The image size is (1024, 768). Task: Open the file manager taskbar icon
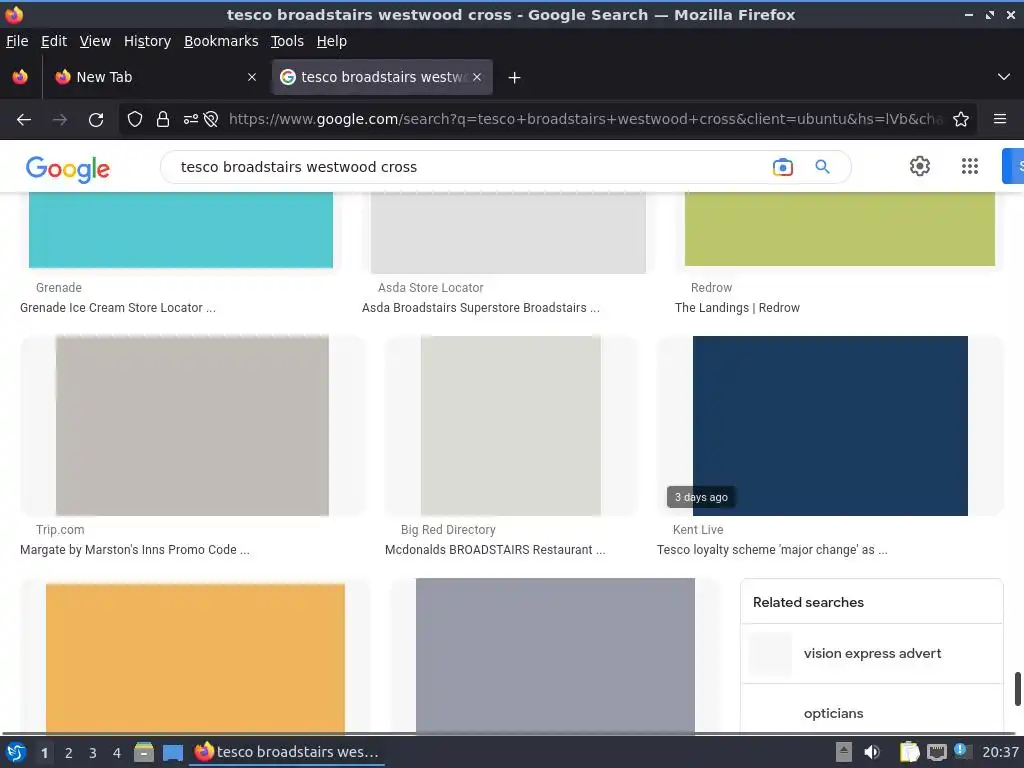tap(144, 752)
